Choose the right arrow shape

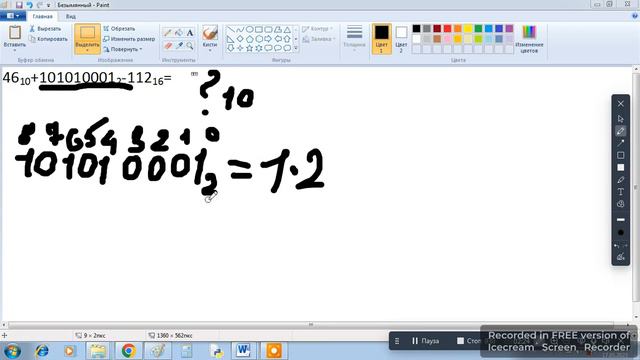click(x=268, y=39)
